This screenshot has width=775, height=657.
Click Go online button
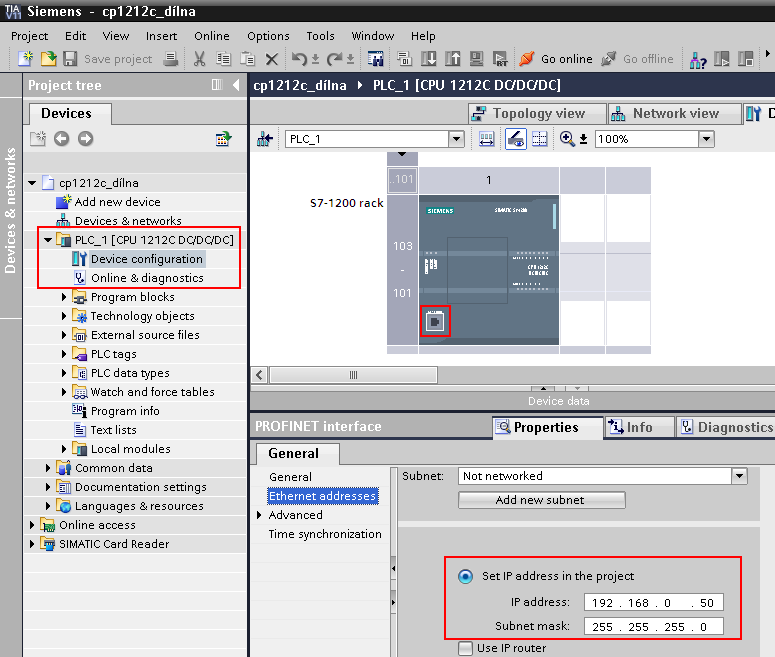tap(556, 59)
